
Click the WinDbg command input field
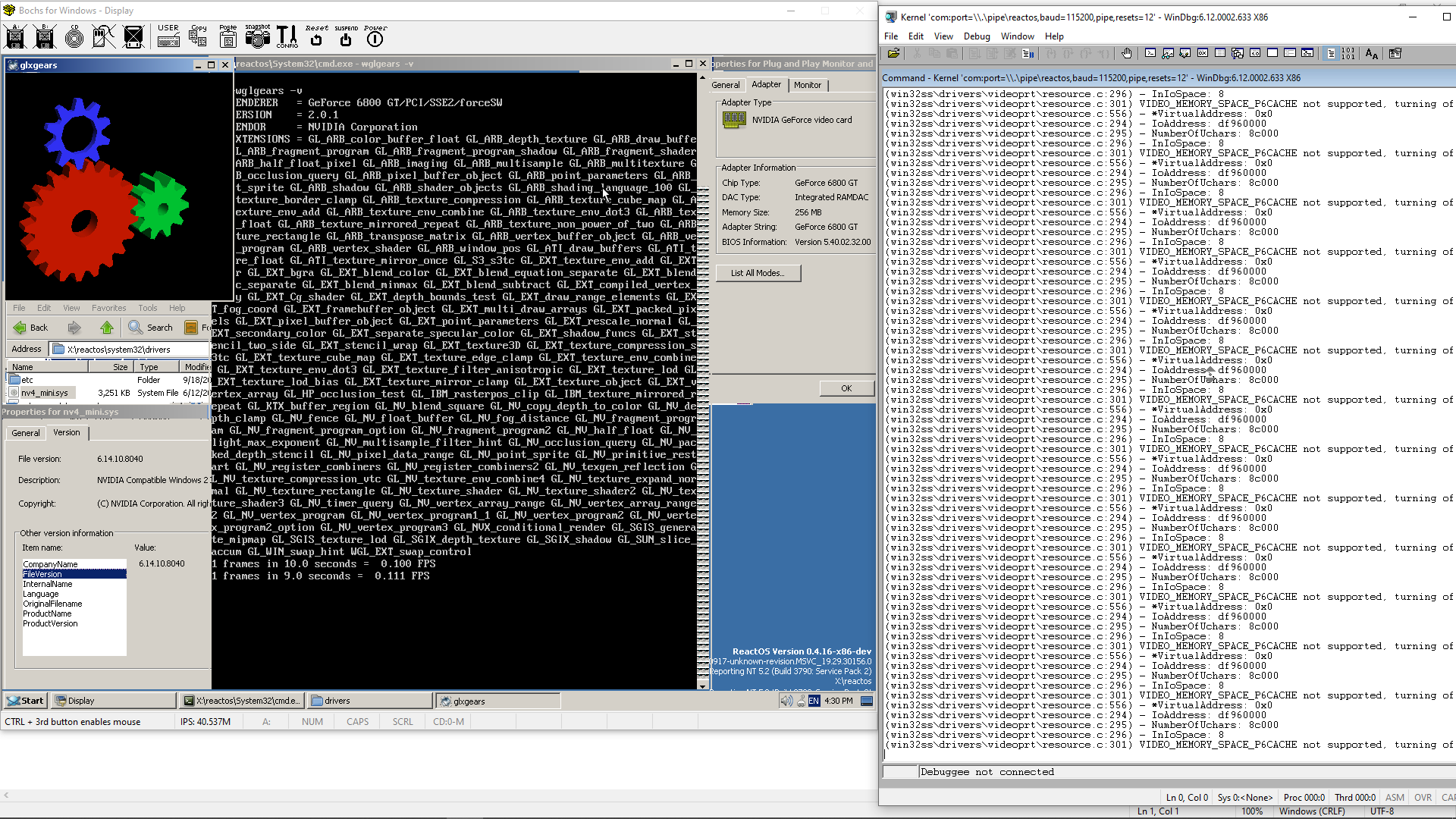[1183, 772]
